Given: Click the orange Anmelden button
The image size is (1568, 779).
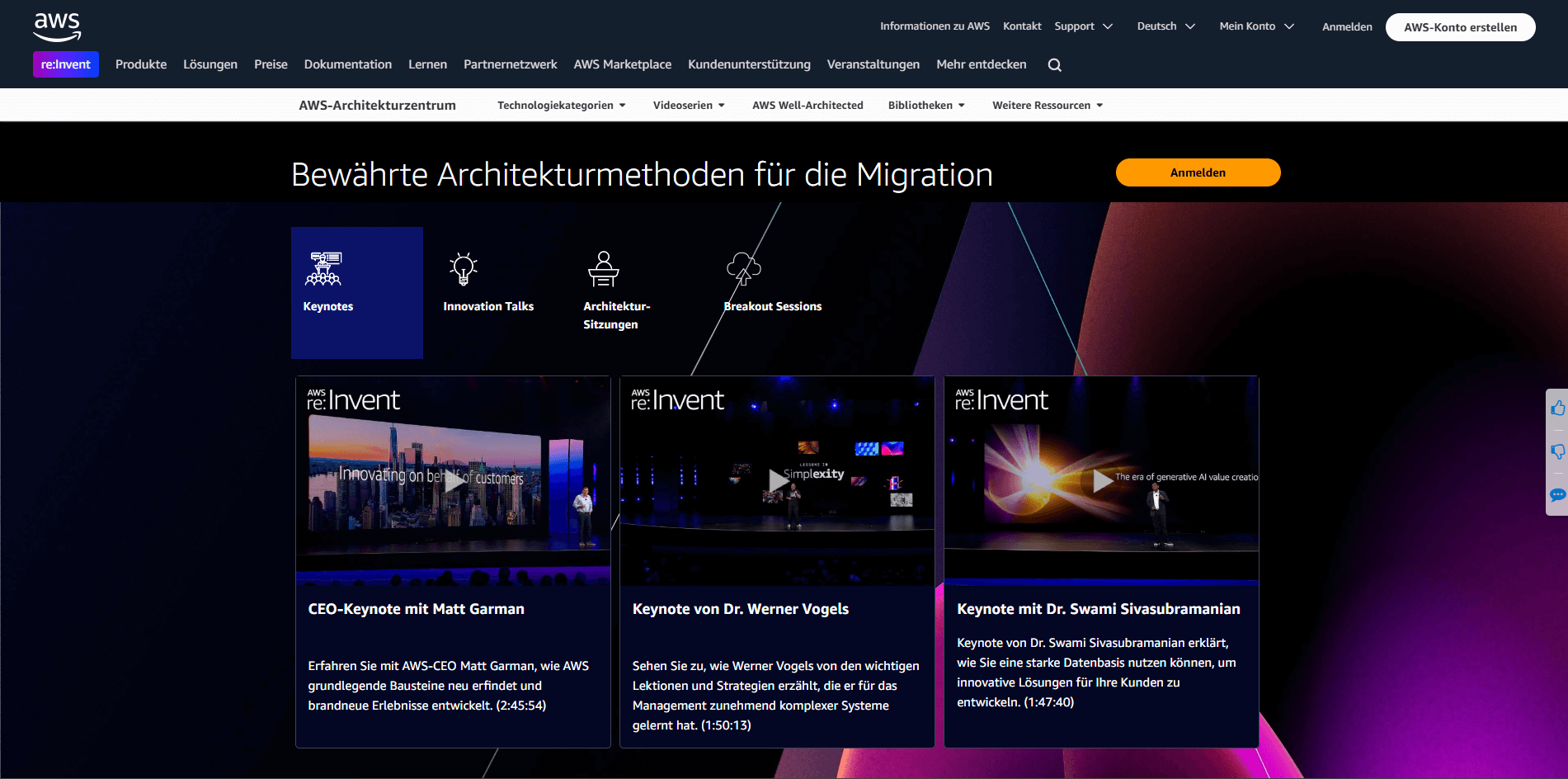Looking at the screenshot, I should (1198, 172).
